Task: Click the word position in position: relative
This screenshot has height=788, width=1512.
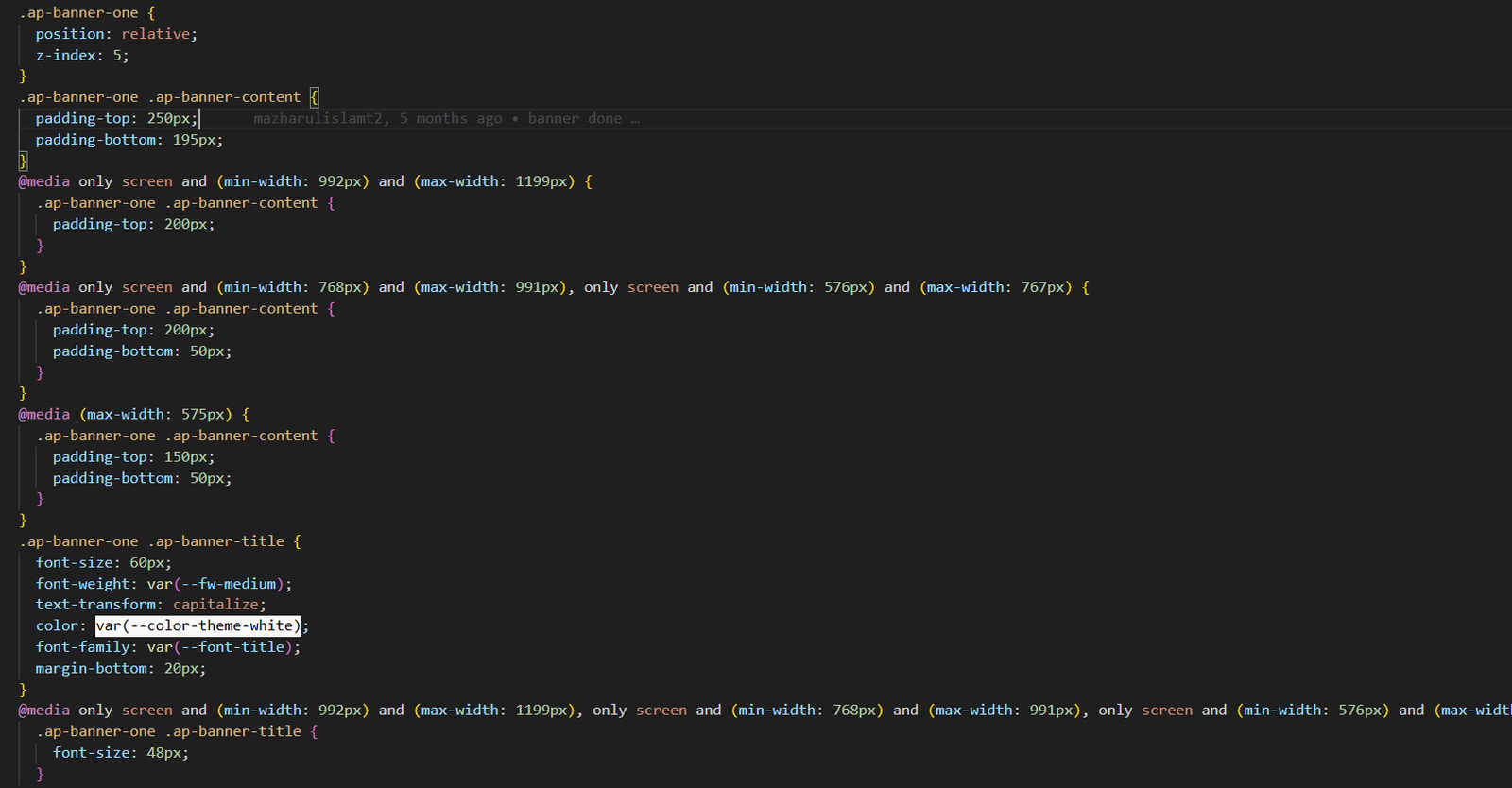Action: point(70,34)
